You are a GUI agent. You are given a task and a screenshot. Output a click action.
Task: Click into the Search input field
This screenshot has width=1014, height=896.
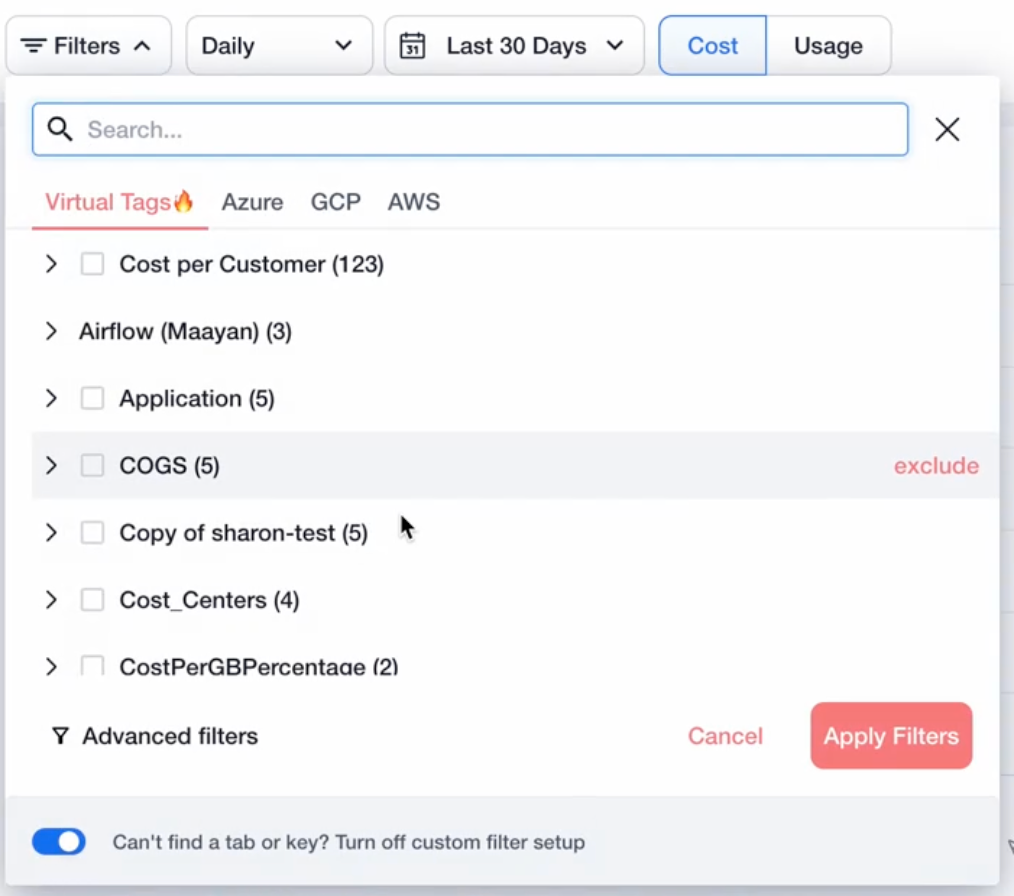pos(490,130)
